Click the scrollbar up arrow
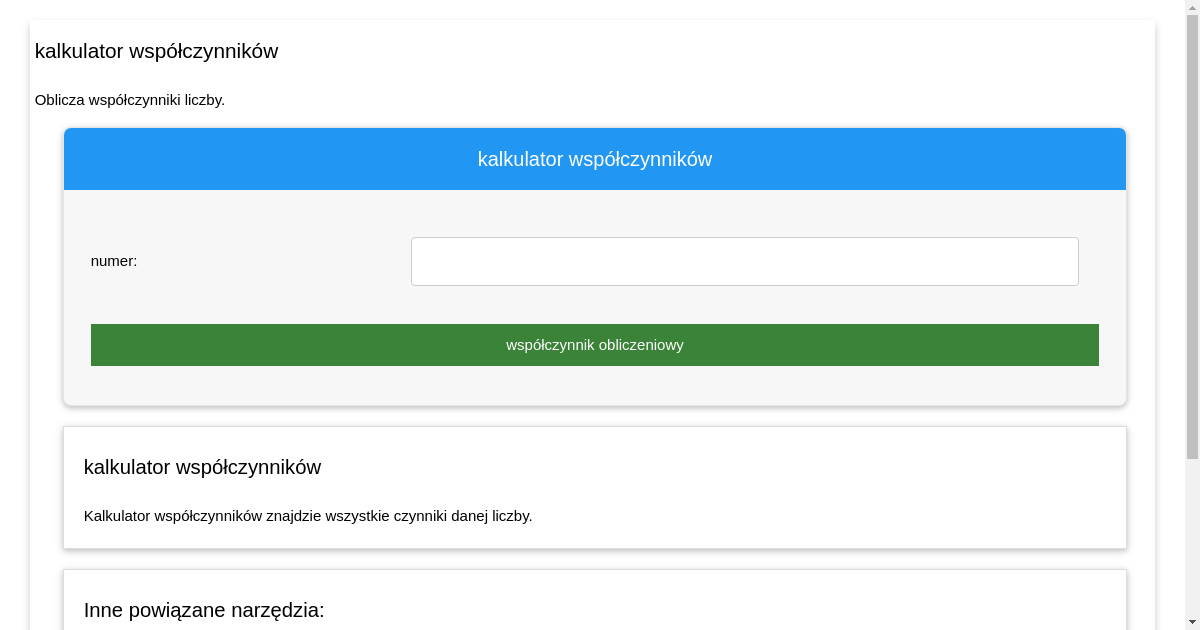Screen dimensions: 1200x630 coord(1193,7)
